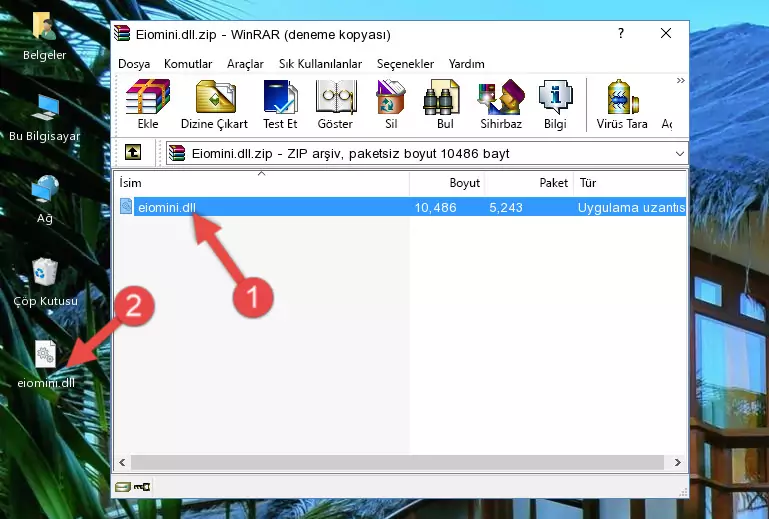Show archive Bilgi information
This screenshot has width=769, height=519.
coord(555,104)
